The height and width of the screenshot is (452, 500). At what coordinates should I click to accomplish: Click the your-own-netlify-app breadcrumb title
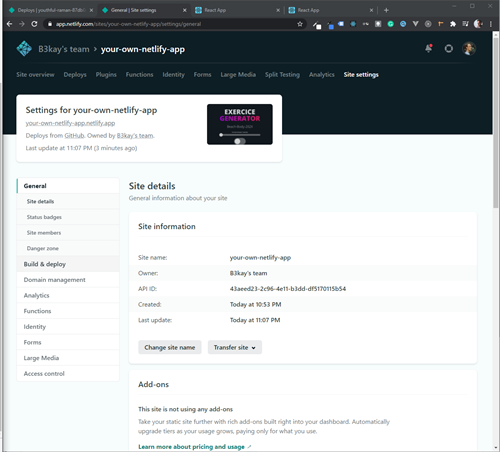(143, 49)
